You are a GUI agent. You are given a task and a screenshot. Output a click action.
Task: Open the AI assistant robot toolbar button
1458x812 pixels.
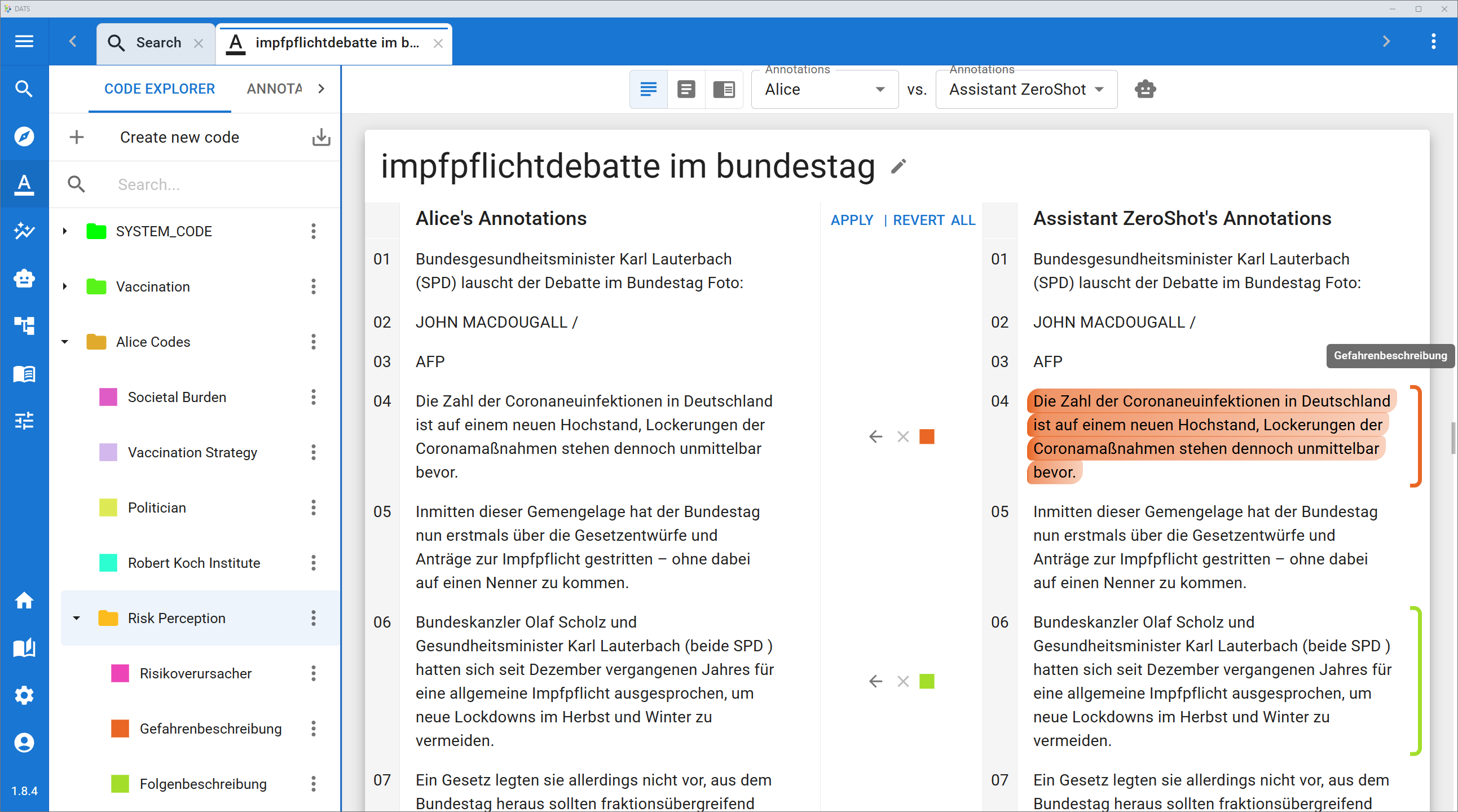pyautogui.click(x=1145, y=89)
